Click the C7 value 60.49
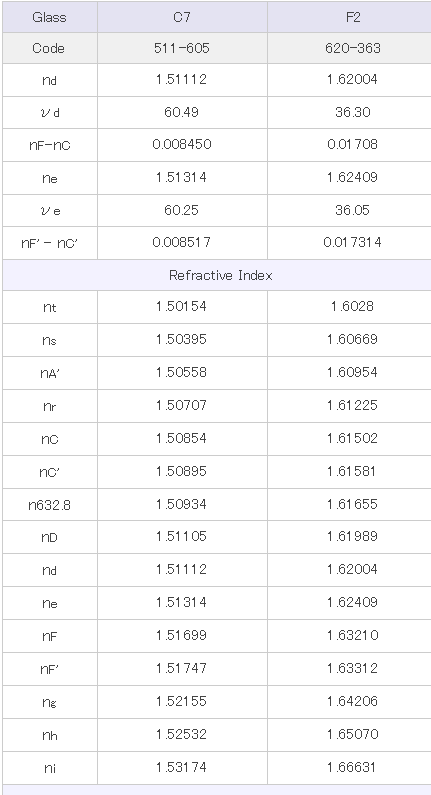431x795 pixels. point(182,112)
